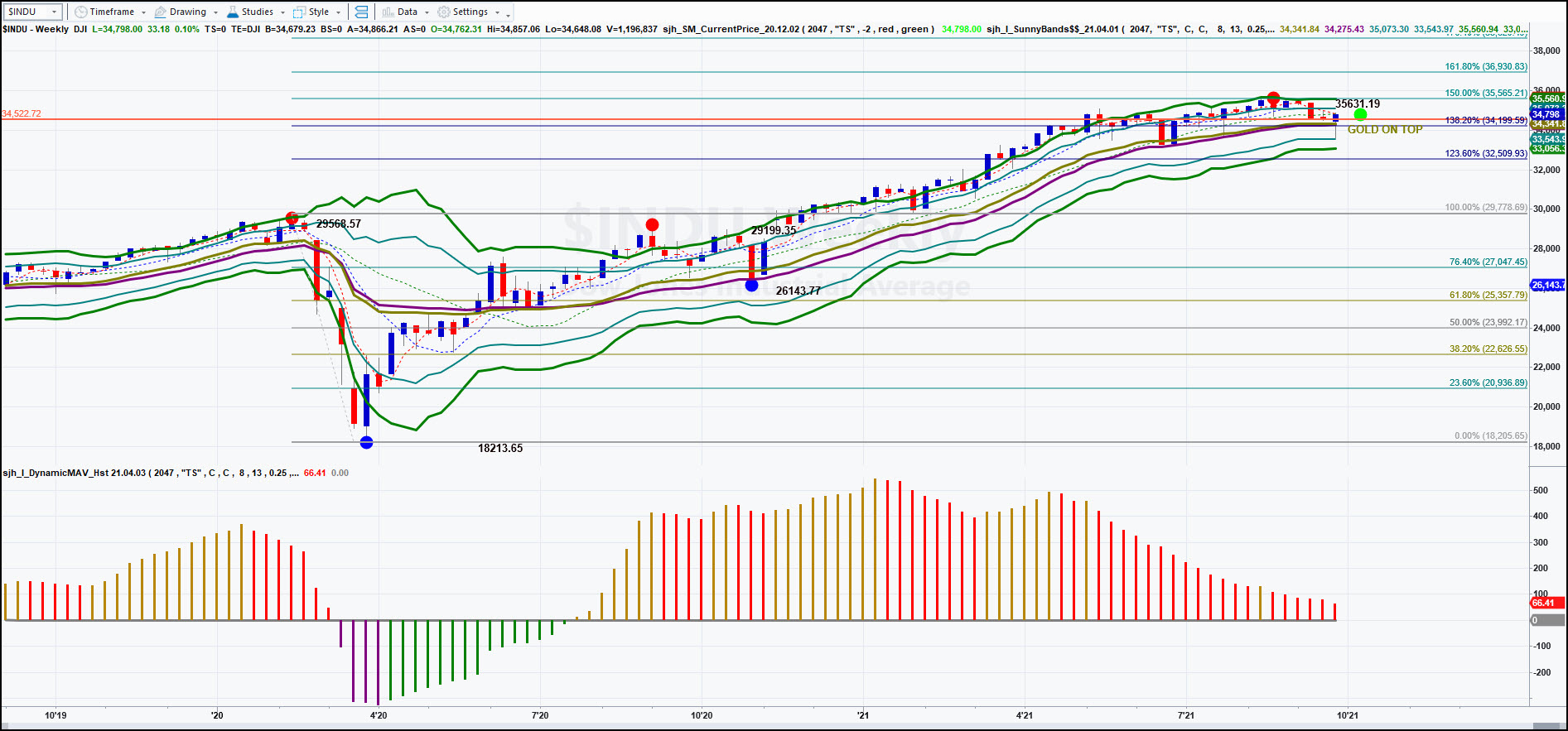Expand the Settings dropdown arrow
1568x731 pixels.
point(497,12)
